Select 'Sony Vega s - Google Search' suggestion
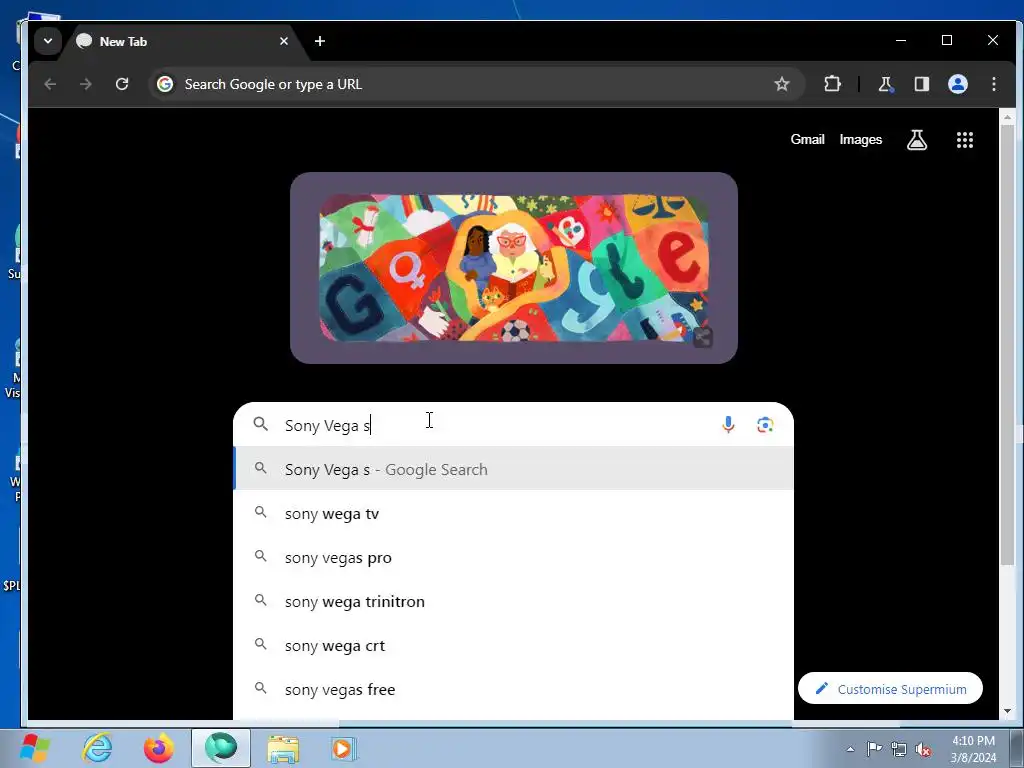The height and width of the screenshot is (768, 1024). tap(514, 469)
